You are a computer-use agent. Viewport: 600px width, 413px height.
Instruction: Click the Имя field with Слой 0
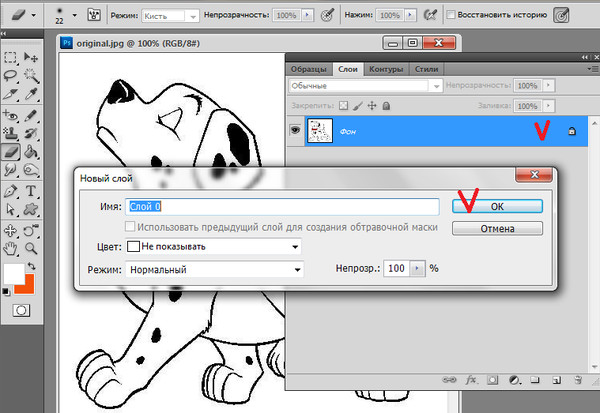pyautogui.click(x=282, y=207)
